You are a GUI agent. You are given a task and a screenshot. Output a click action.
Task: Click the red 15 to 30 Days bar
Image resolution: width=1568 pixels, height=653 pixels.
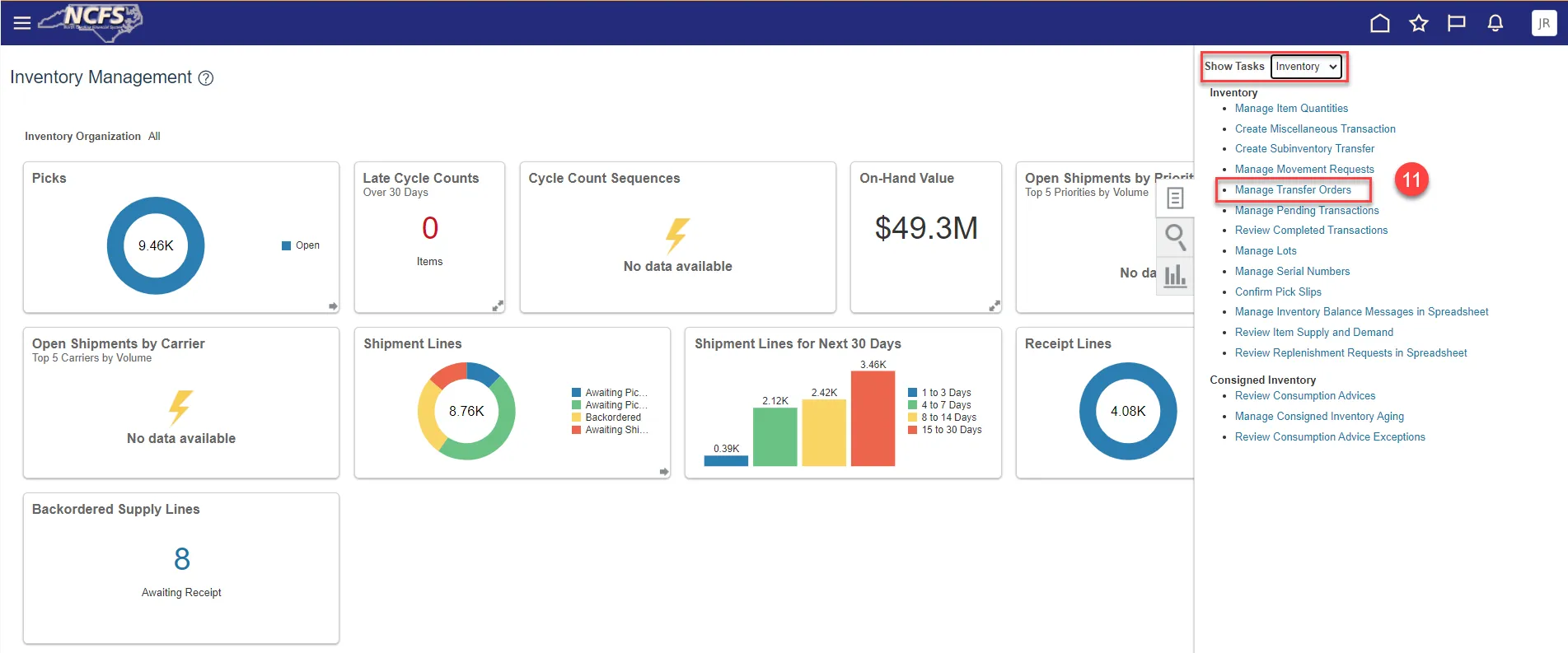(873, 418)
